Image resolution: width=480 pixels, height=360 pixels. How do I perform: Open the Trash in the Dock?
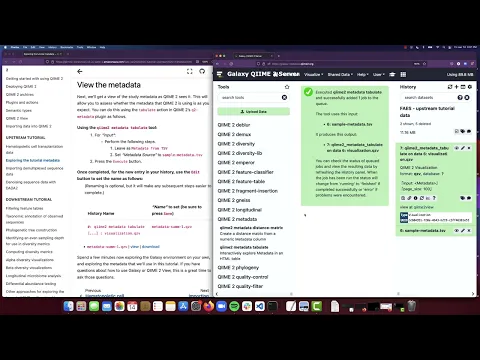412,306
